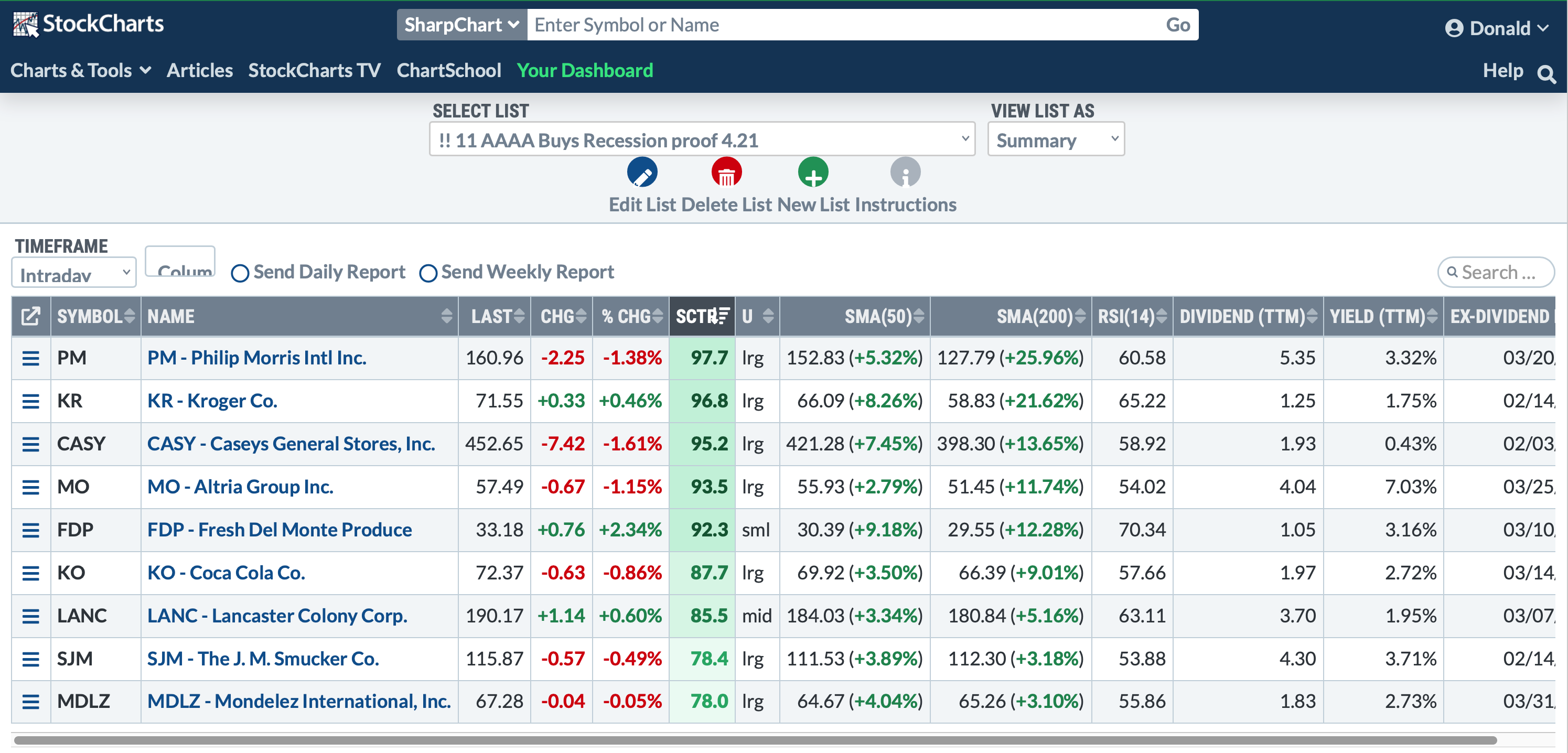Click the horizontal table scrollbar

click(x=755, y=740)
